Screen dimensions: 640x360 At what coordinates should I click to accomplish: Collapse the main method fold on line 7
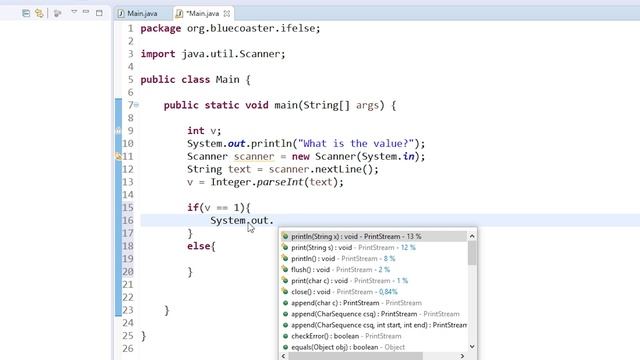136,105
